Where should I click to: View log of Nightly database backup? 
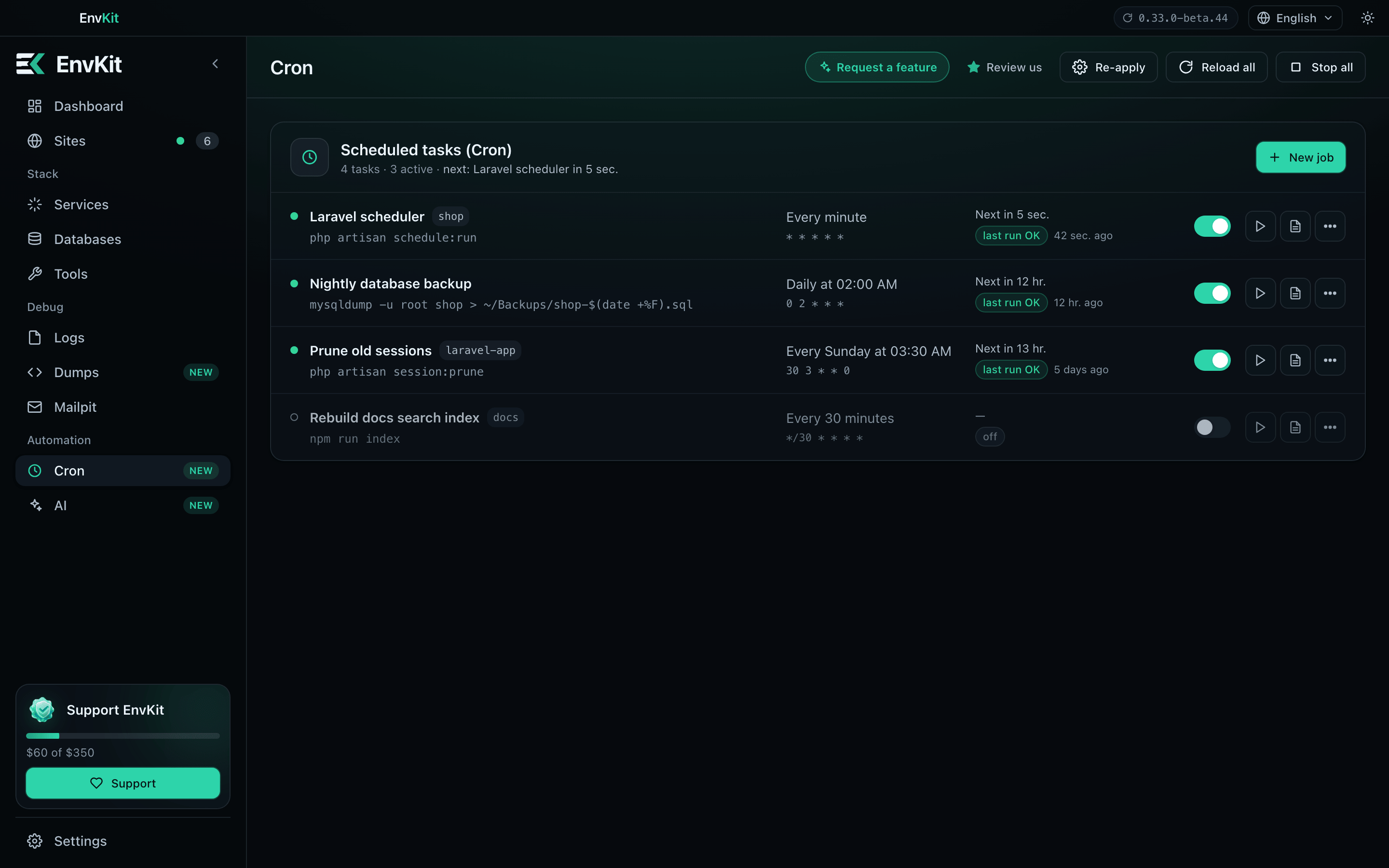(x=1295, y=293)
